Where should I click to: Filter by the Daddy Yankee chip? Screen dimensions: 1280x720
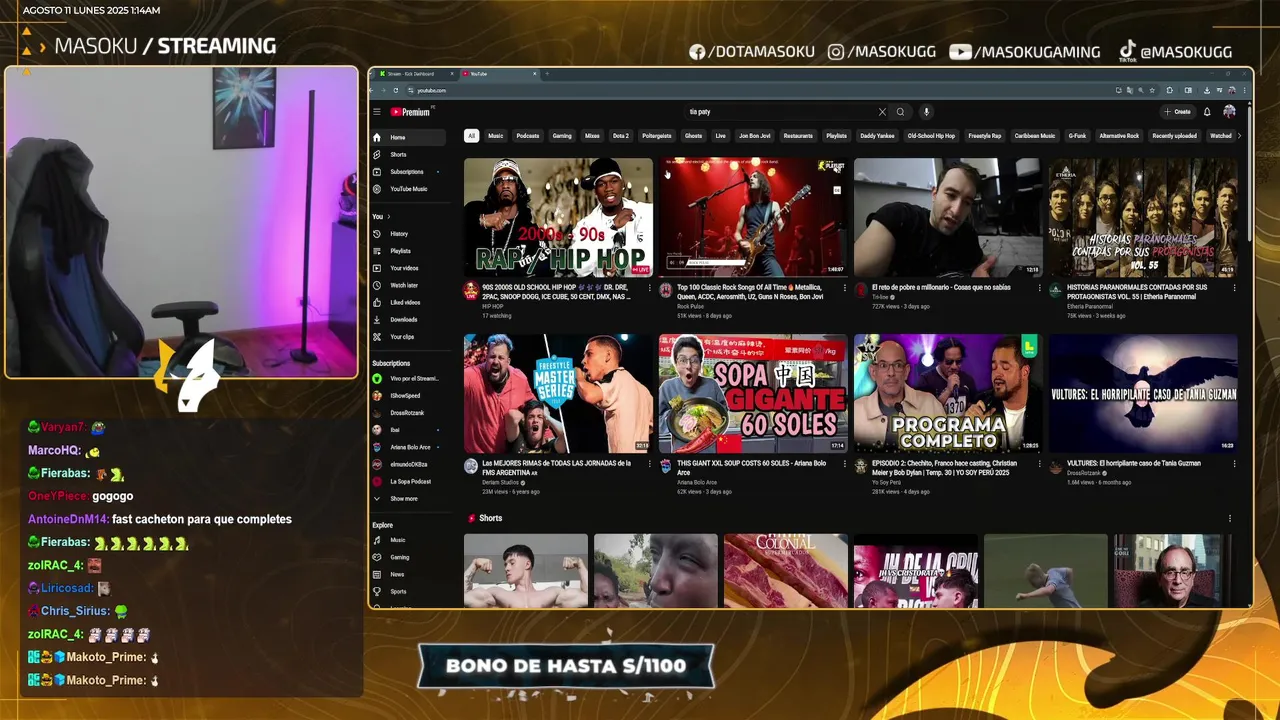[x=878, y=136]
